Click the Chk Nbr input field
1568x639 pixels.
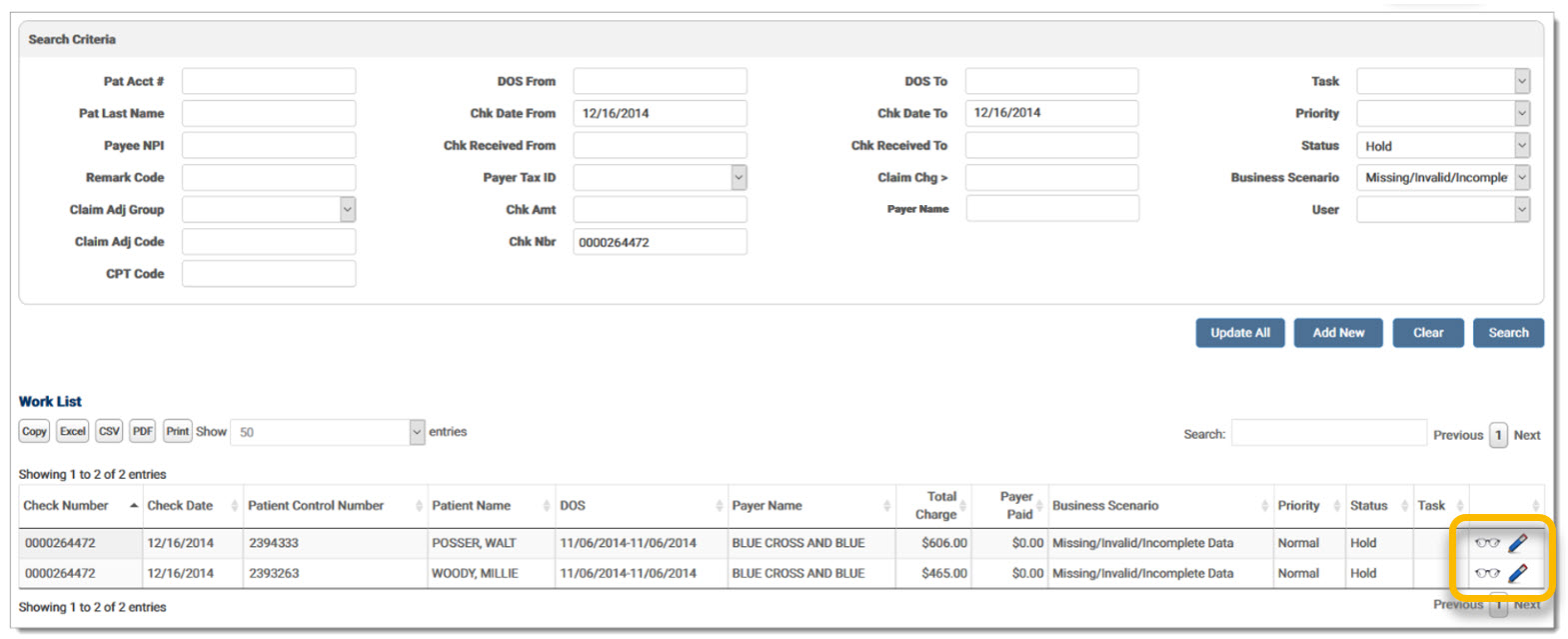[660, 242]
